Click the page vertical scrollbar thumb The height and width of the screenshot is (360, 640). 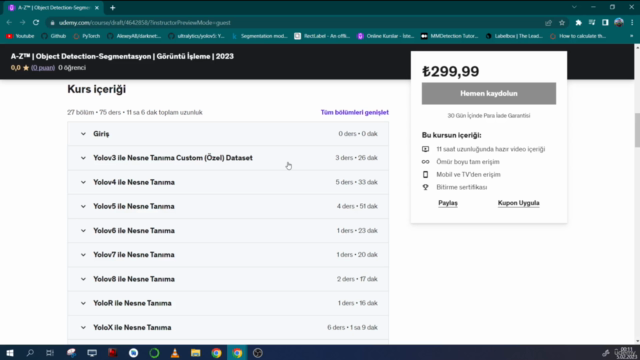637,130
